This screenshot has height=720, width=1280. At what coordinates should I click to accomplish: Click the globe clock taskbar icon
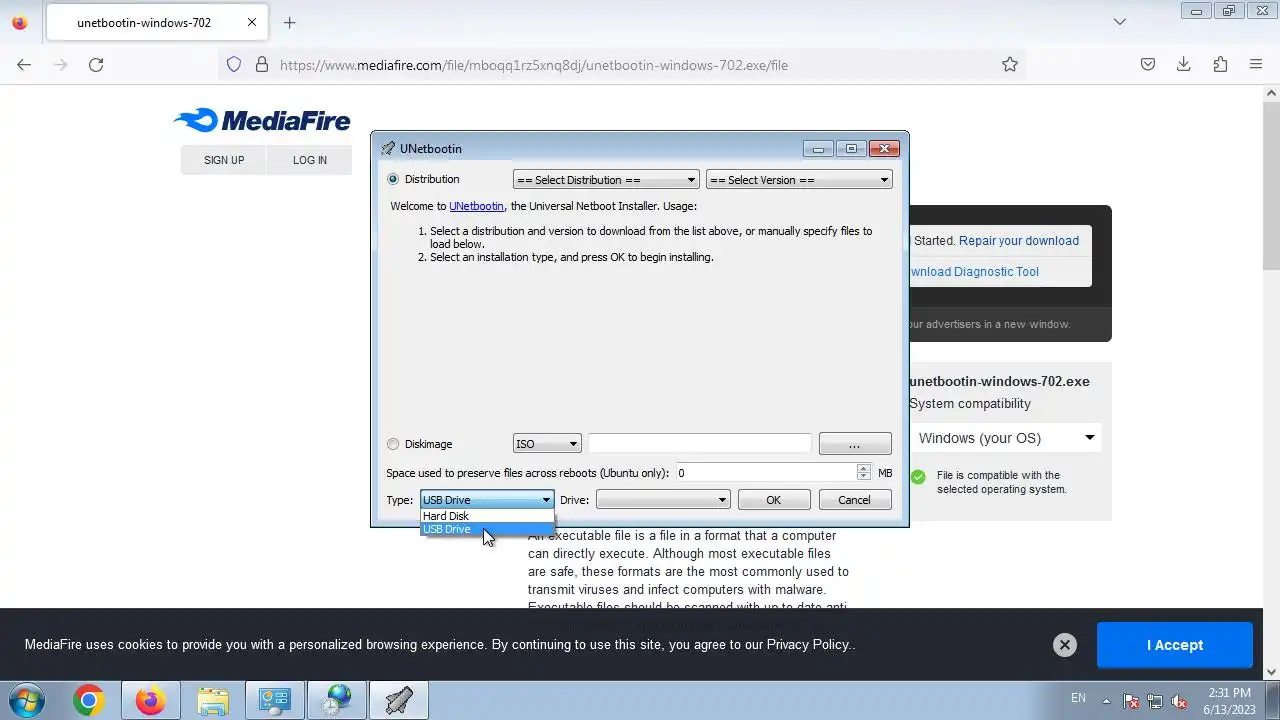point(337,701)
